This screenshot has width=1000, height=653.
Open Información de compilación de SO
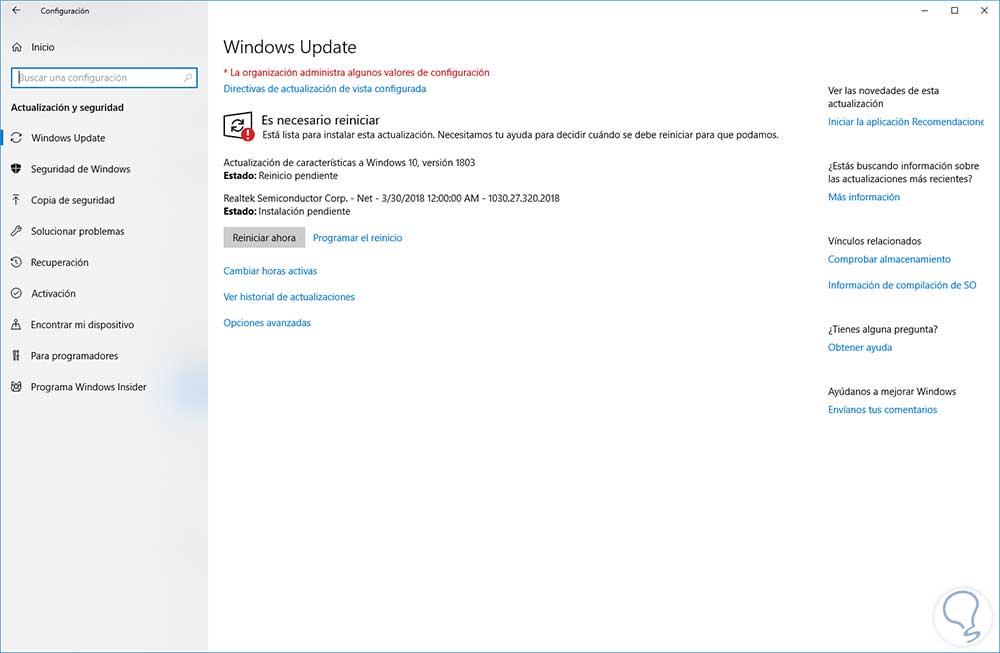pyautogui.click(x=902, y=286)
